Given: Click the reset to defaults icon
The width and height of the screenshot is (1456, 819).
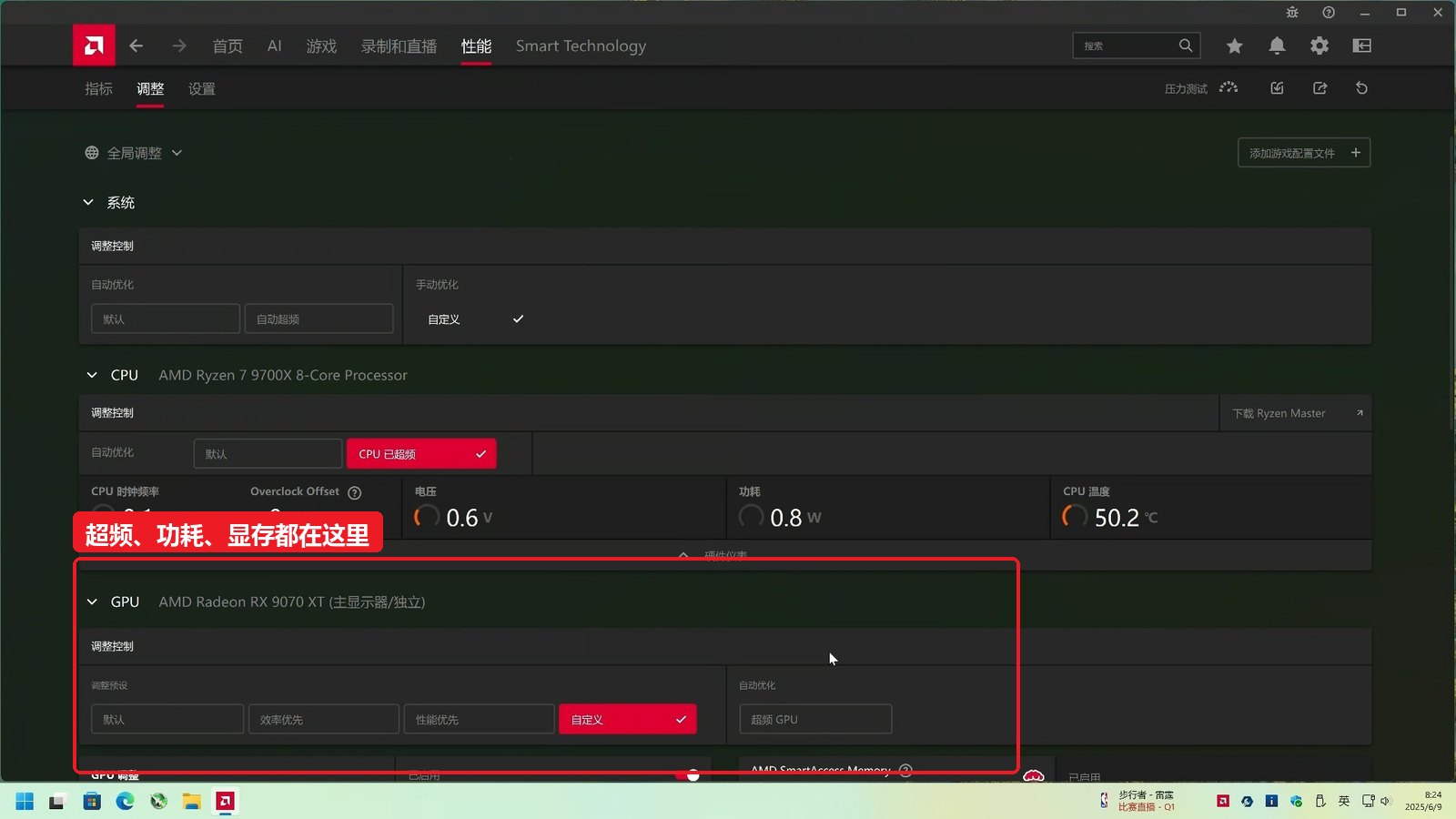Looking at the screenshot, I should pos(1362,88).
